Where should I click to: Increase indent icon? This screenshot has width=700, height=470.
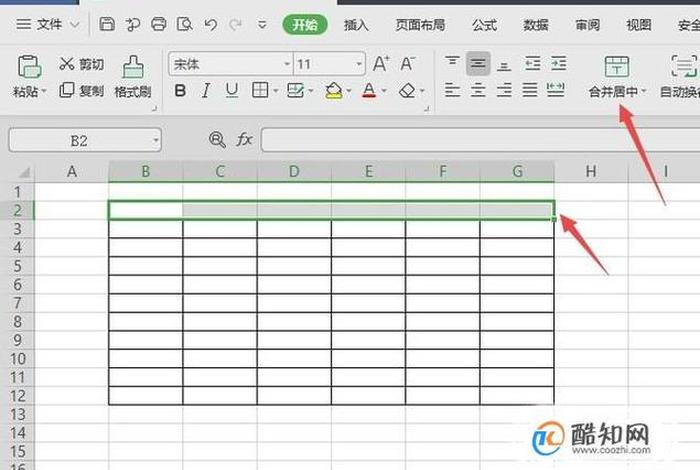[558, 64]
